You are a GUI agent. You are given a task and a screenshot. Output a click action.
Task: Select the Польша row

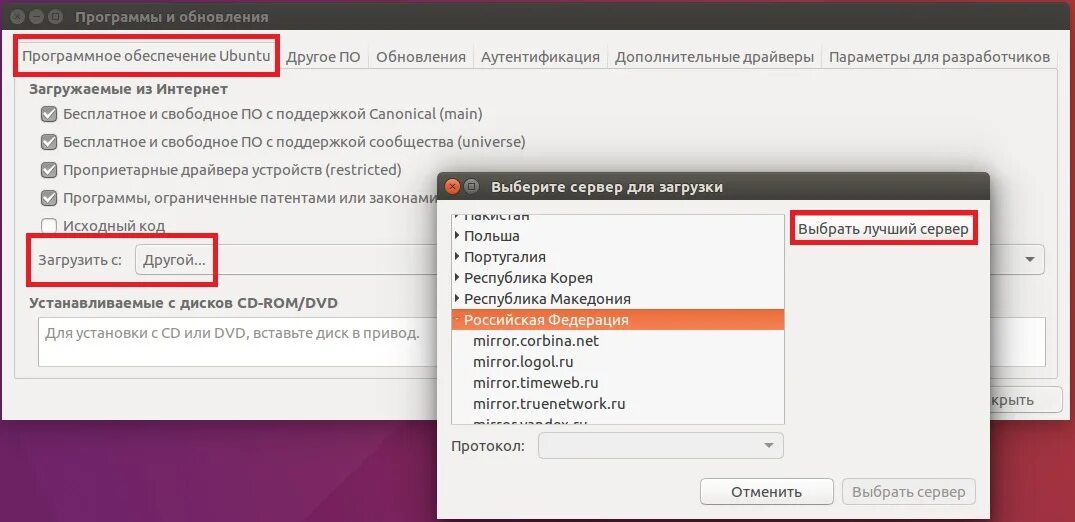point(618,236)
